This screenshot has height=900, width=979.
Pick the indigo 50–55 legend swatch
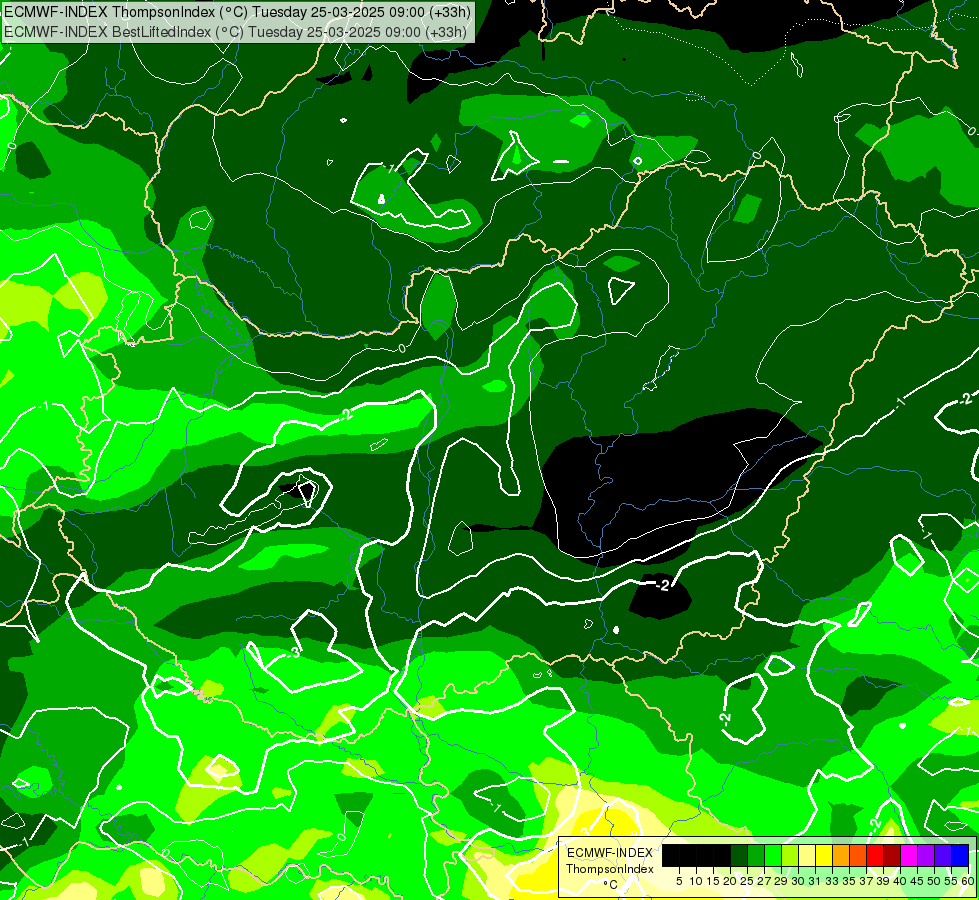(943, 856)
